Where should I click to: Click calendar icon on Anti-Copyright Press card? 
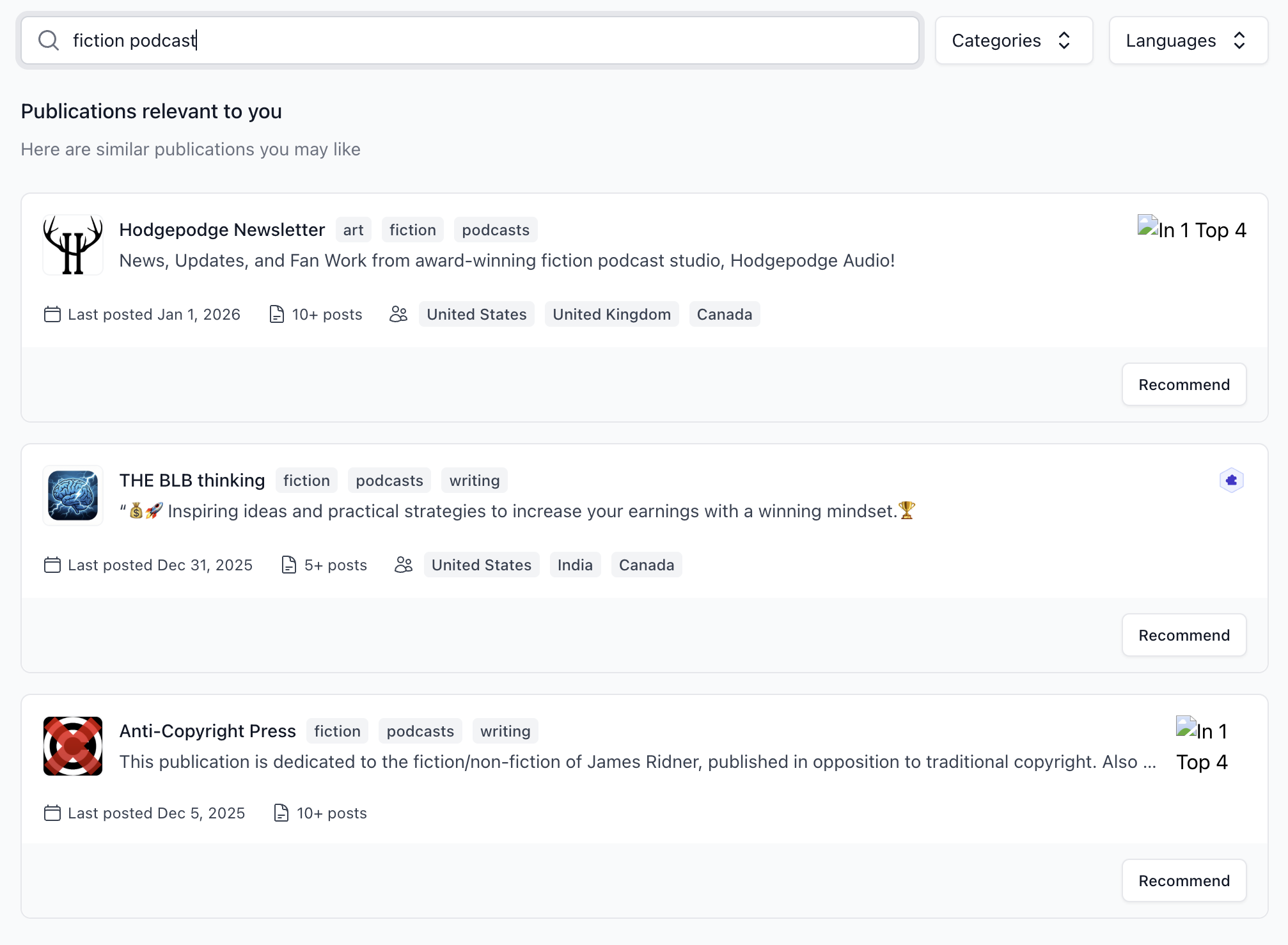click(52, 813)
